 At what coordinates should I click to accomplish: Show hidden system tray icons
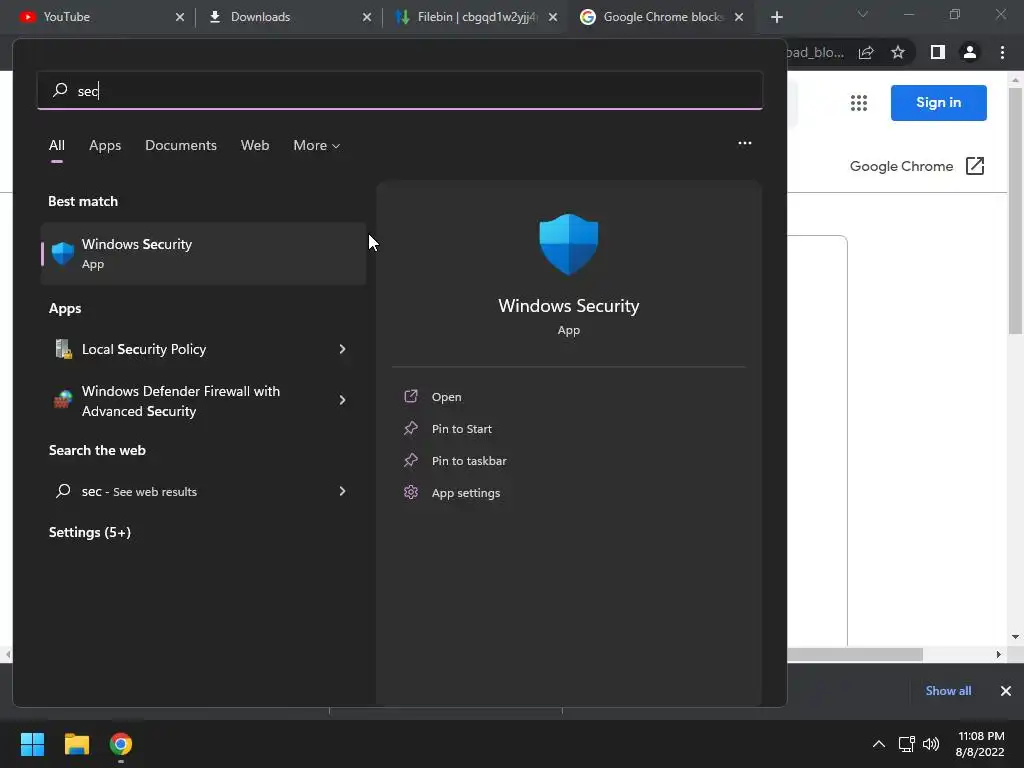coord(879,744)
